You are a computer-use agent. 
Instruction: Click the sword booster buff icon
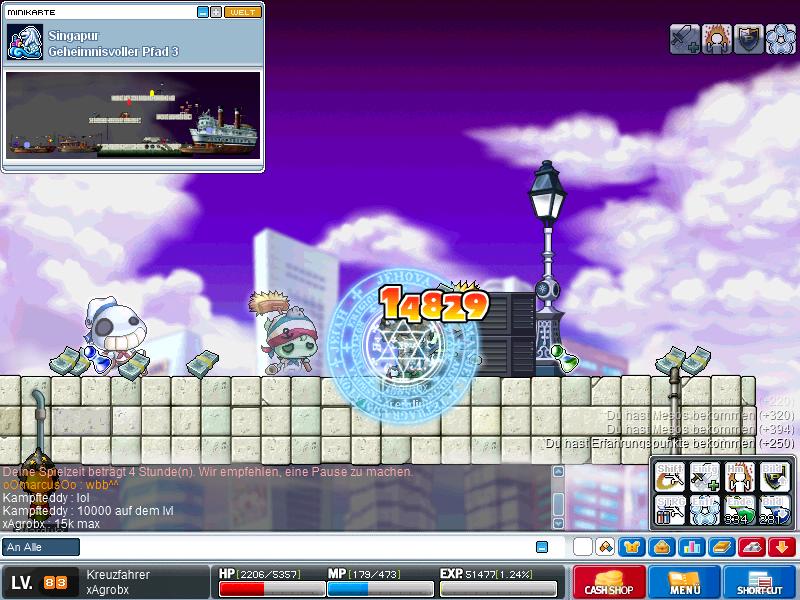684,40
